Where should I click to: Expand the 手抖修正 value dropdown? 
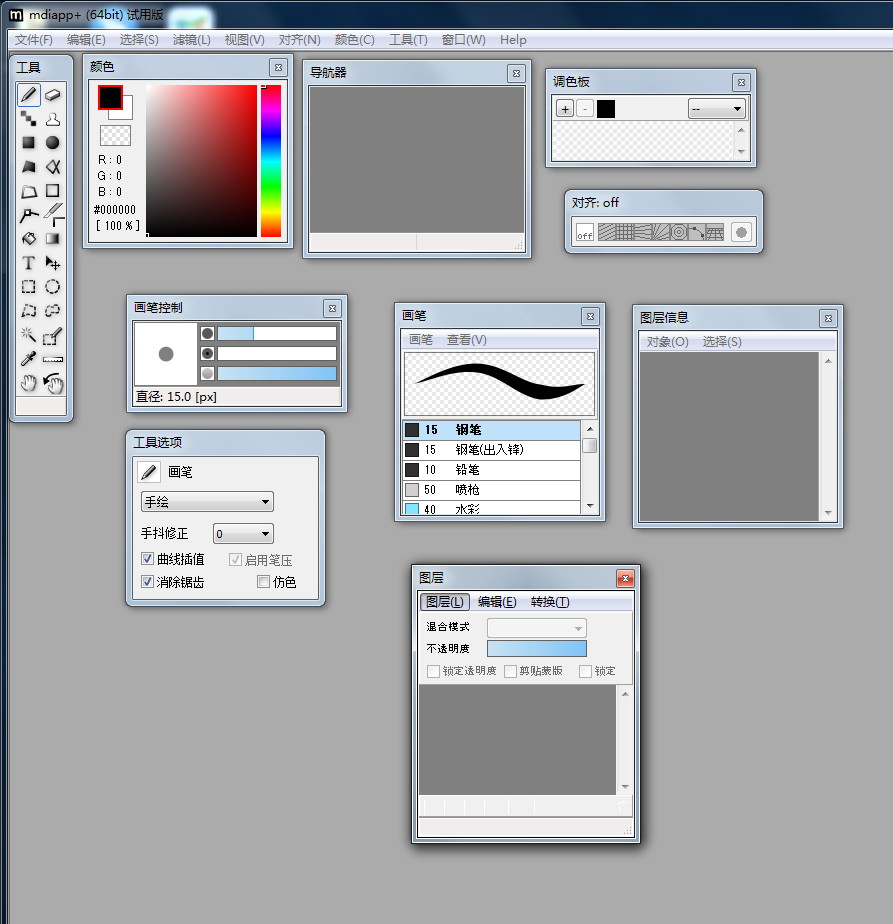[x=243, y=534]
